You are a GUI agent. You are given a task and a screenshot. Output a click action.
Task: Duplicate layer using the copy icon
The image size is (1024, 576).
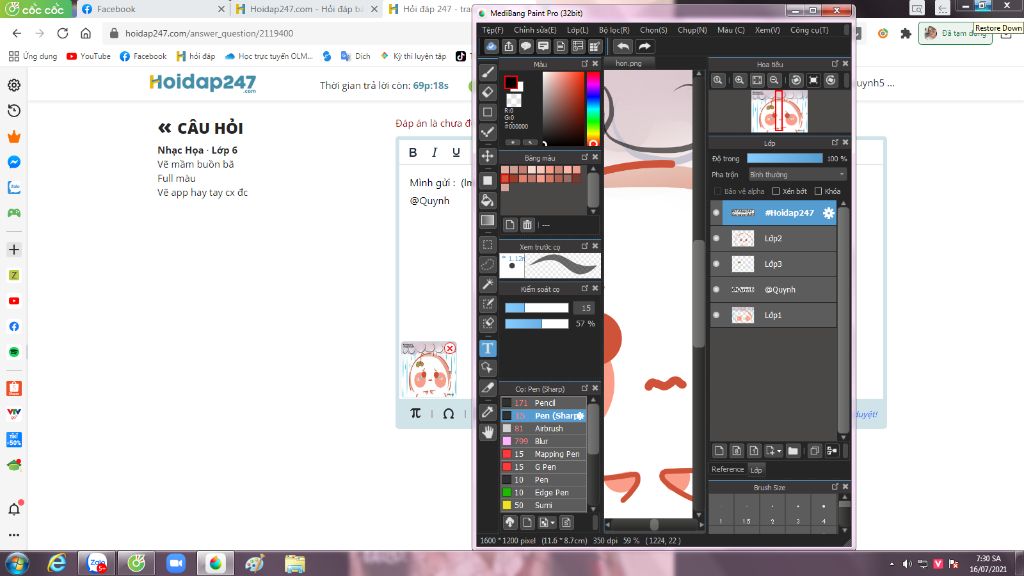[814, 451]
